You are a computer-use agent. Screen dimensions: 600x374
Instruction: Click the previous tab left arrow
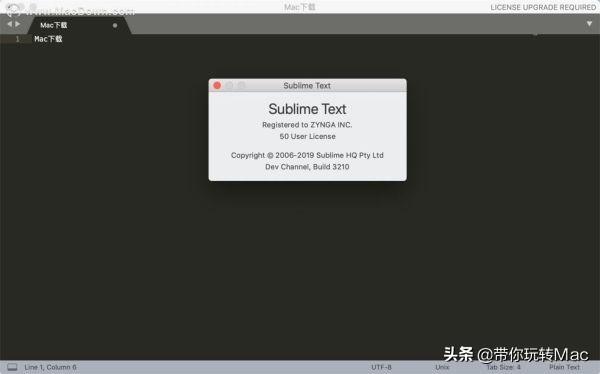click(x=9, y=24)
